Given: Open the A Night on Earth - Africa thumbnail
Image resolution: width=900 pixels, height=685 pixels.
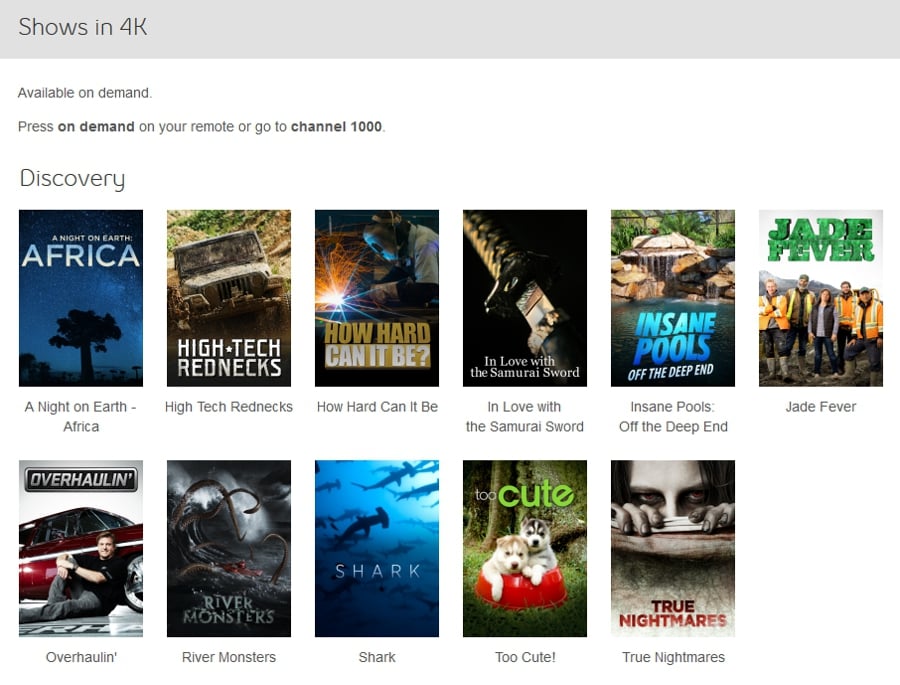Looking at the screenshot, I should pos(80,297).
